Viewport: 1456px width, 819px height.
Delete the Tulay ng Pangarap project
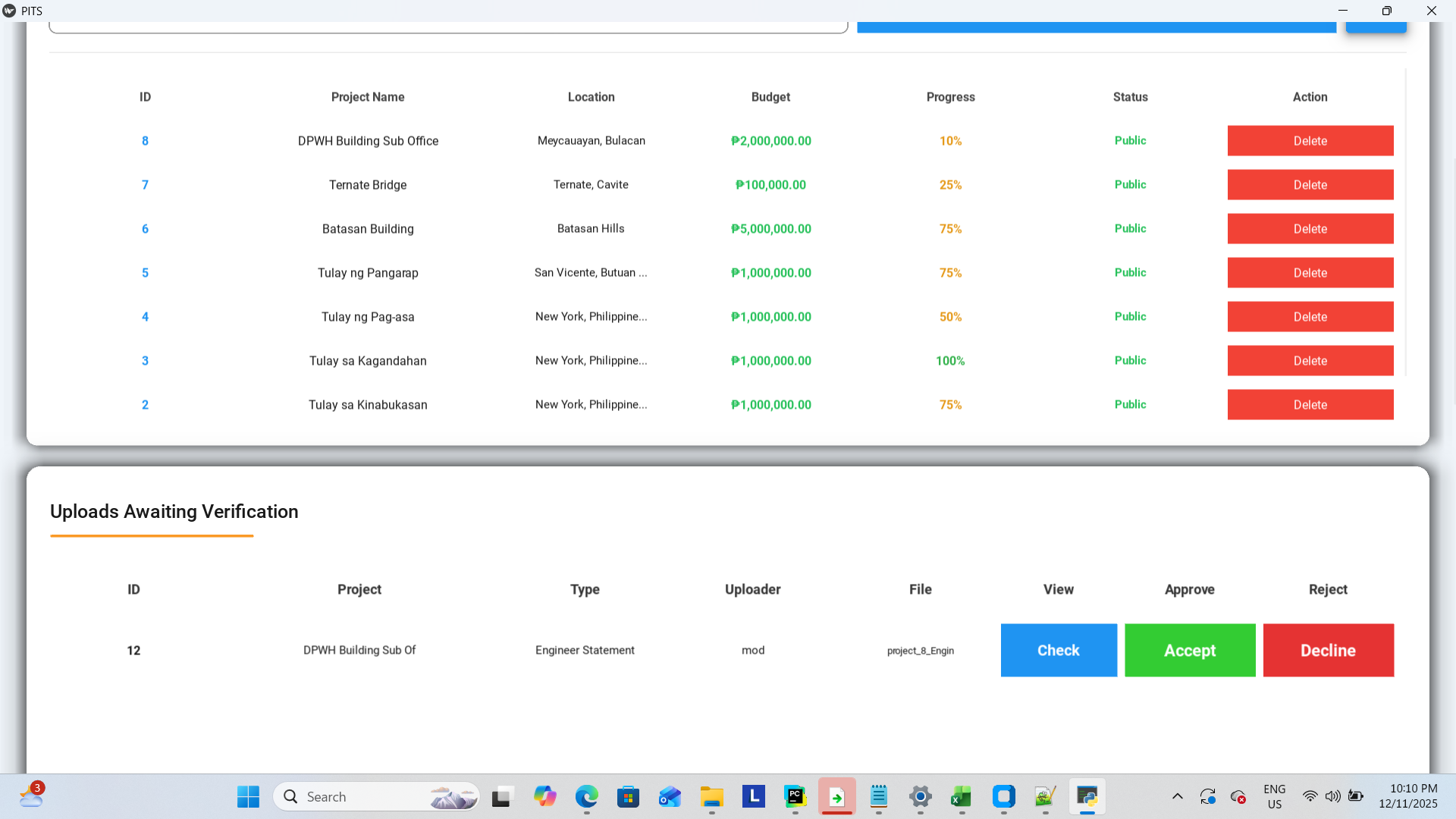point(1310,273)
